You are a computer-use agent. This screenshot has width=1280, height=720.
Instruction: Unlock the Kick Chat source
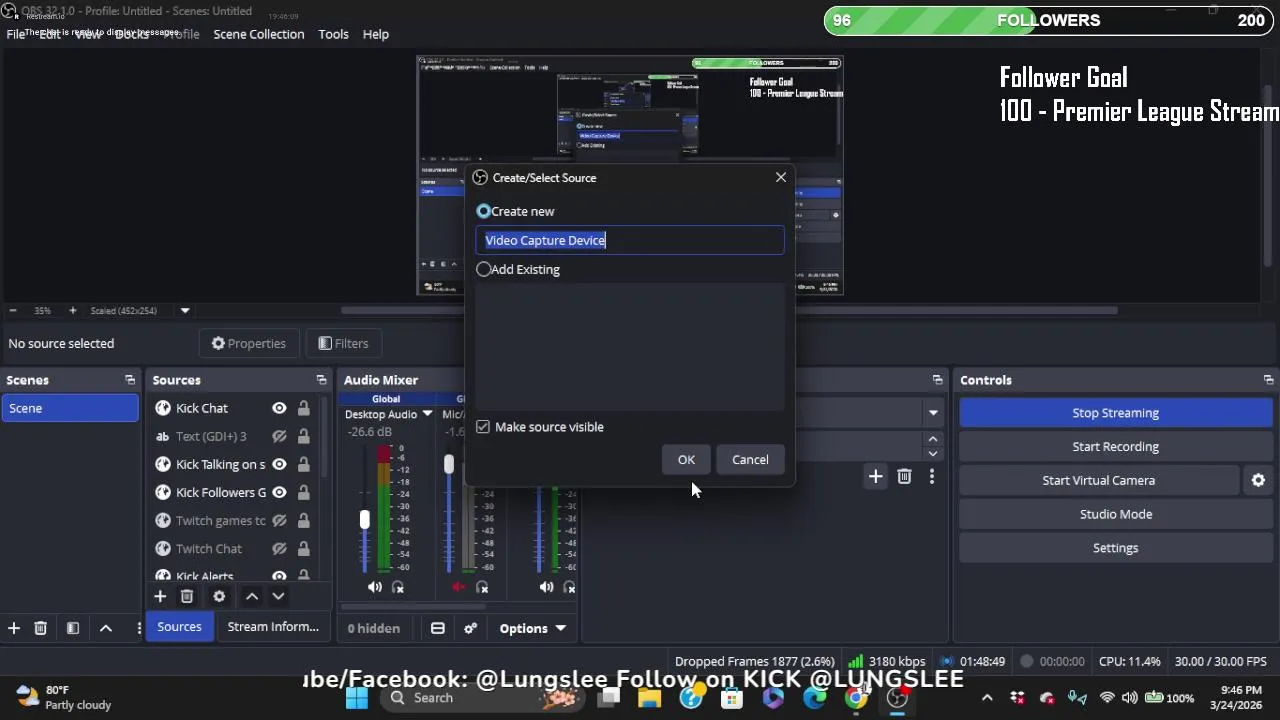point(303,408)
